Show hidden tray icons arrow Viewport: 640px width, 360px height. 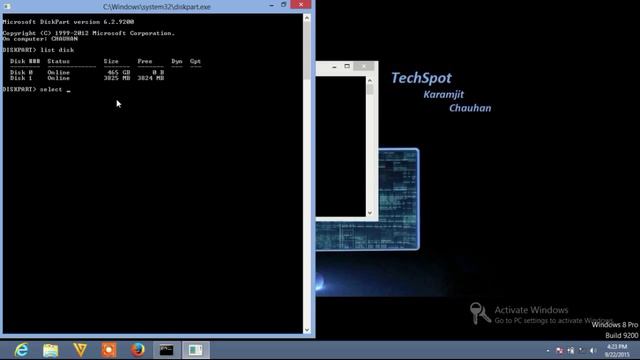tap(548, 351)
